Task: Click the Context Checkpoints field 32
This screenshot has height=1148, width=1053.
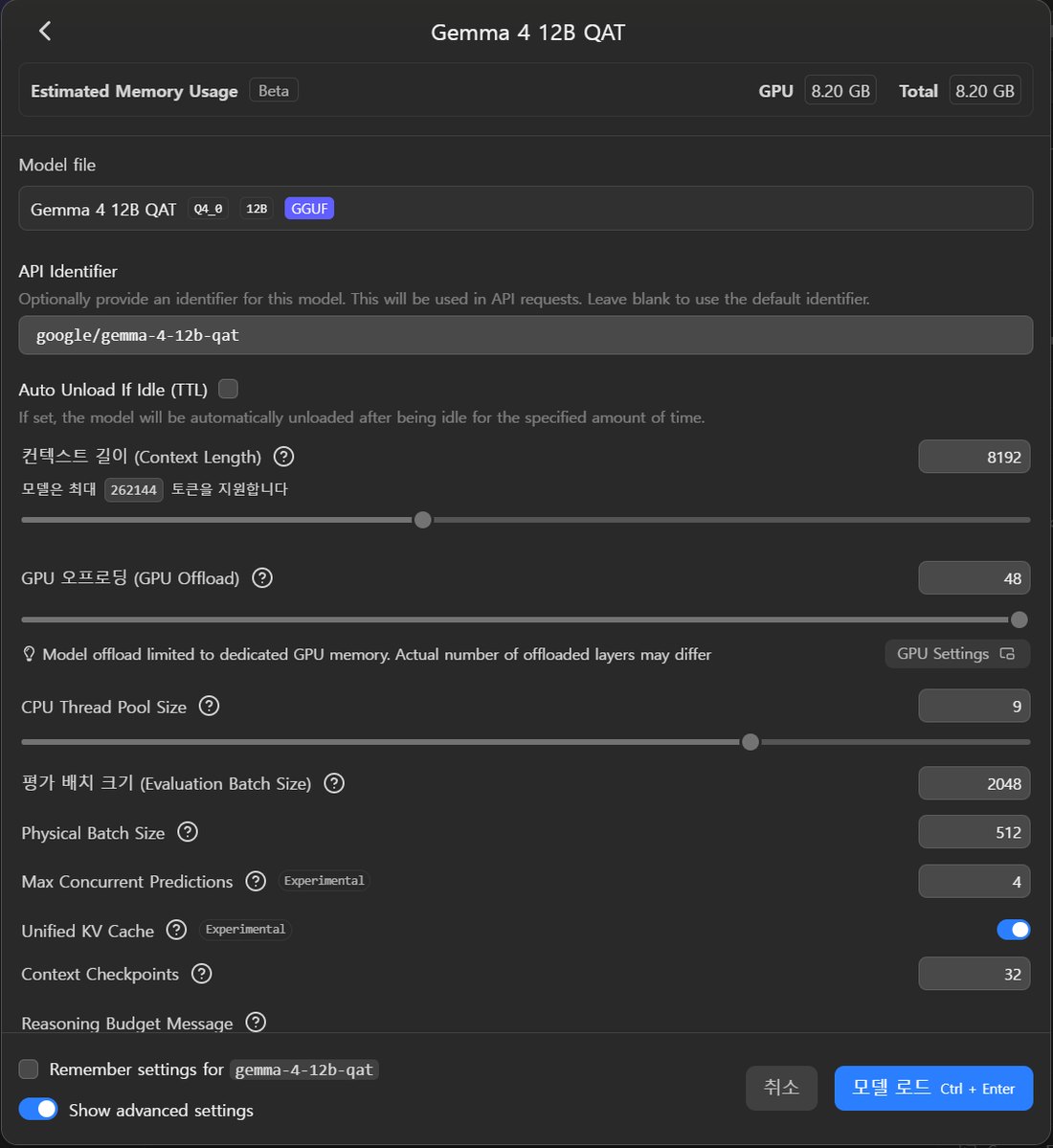Action: coord(974,974)
